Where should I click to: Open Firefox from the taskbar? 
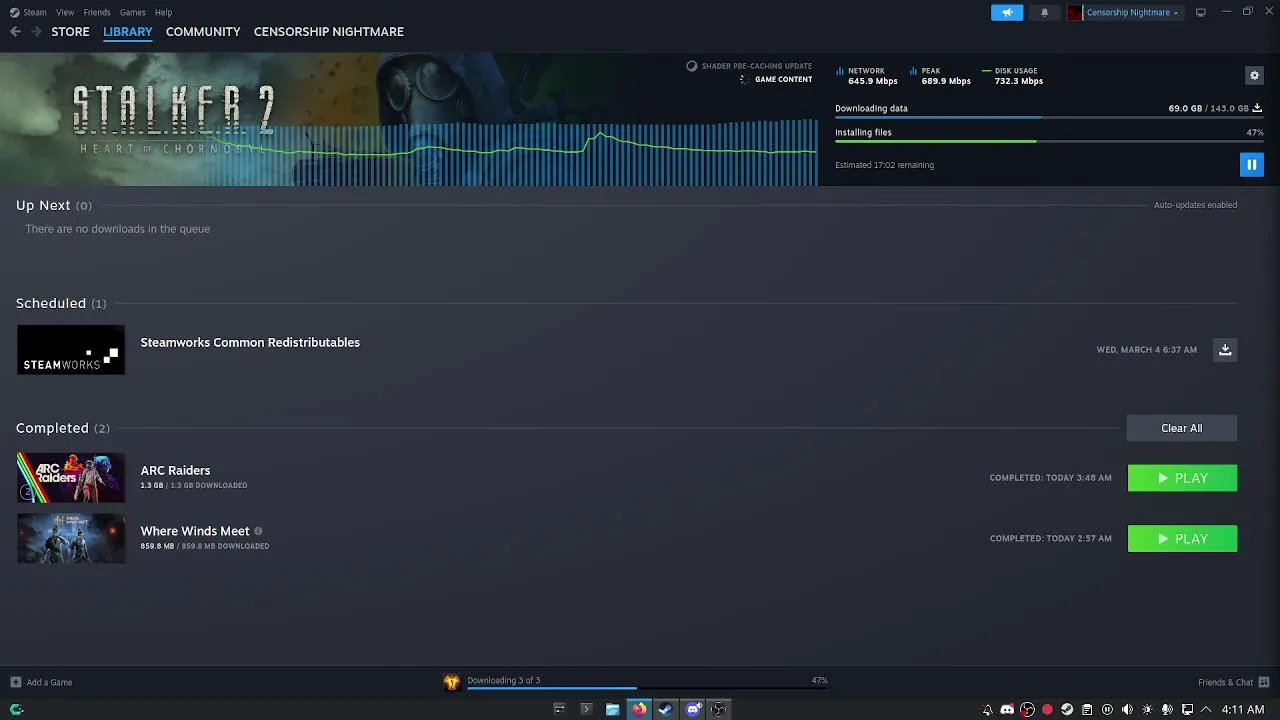639,709
